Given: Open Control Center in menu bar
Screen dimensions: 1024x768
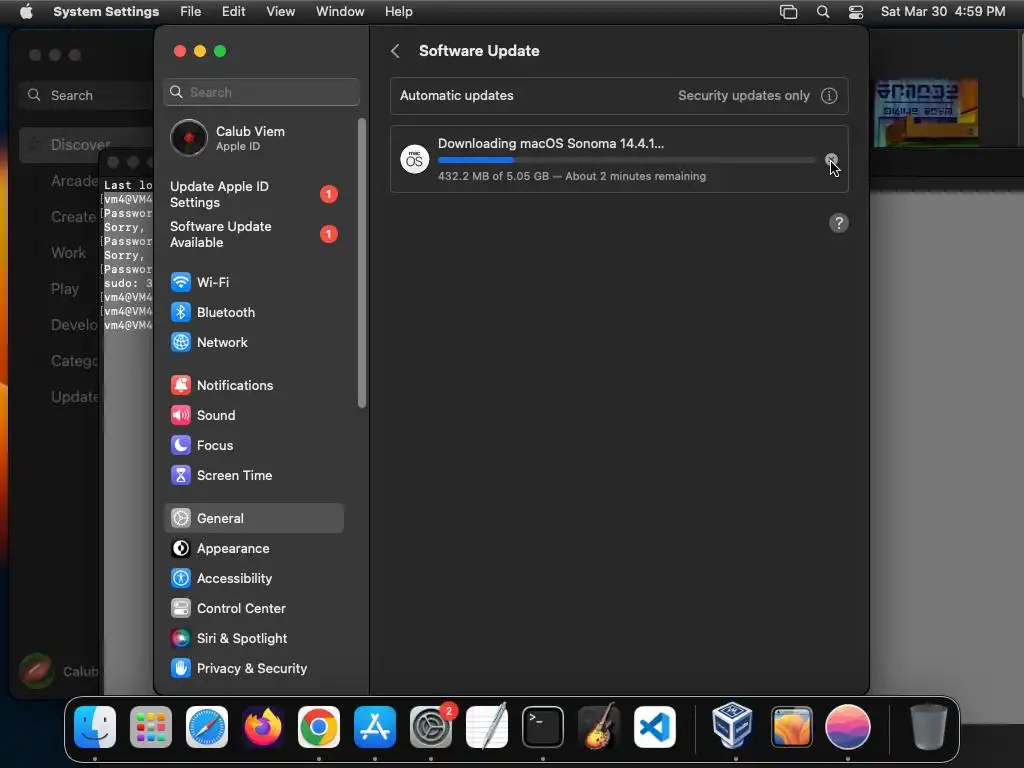Looking at the screenshot, I should click(856, 12).
